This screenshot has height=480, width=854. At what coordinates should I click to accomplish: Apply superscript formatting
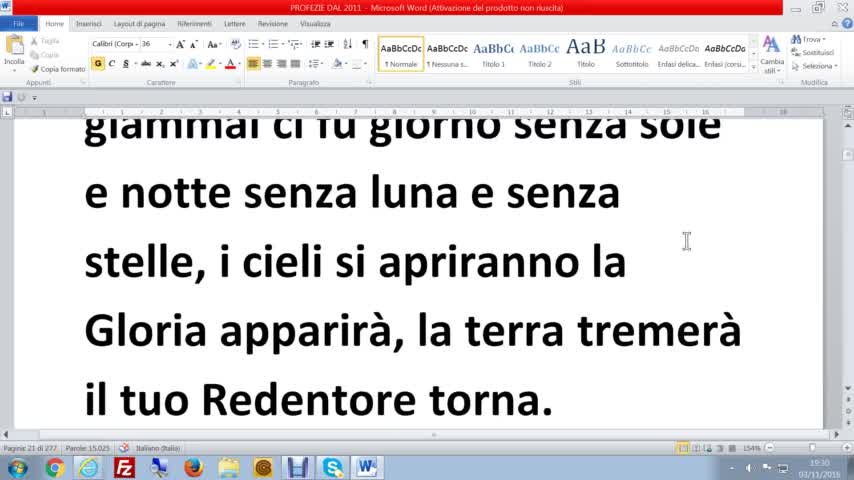(x=174, y=64)
